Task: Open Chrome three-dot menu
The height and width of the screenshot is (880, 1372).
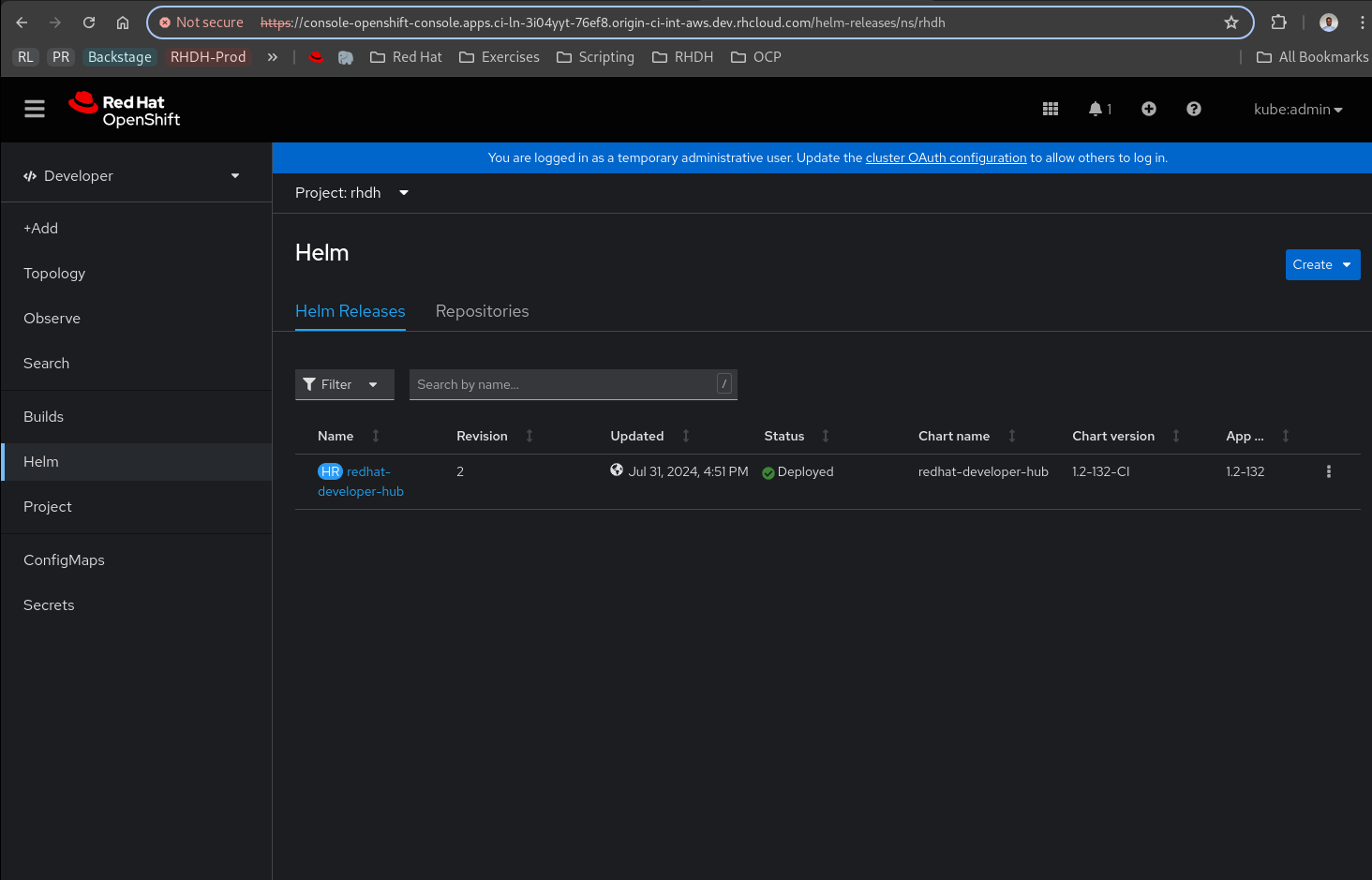Action: [x=1362, y=22]
